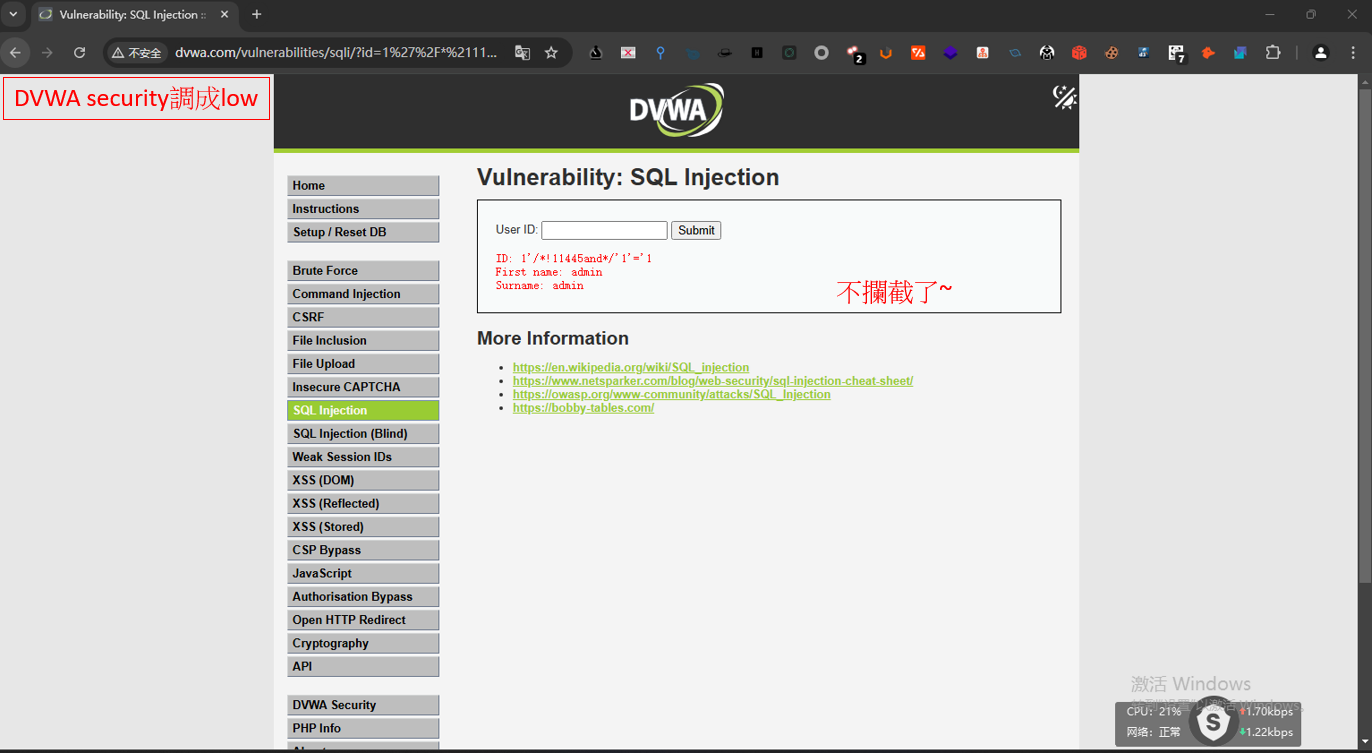Open JavaScript page in sidebar
The image size is (1372, 754).
pos(363,574)
